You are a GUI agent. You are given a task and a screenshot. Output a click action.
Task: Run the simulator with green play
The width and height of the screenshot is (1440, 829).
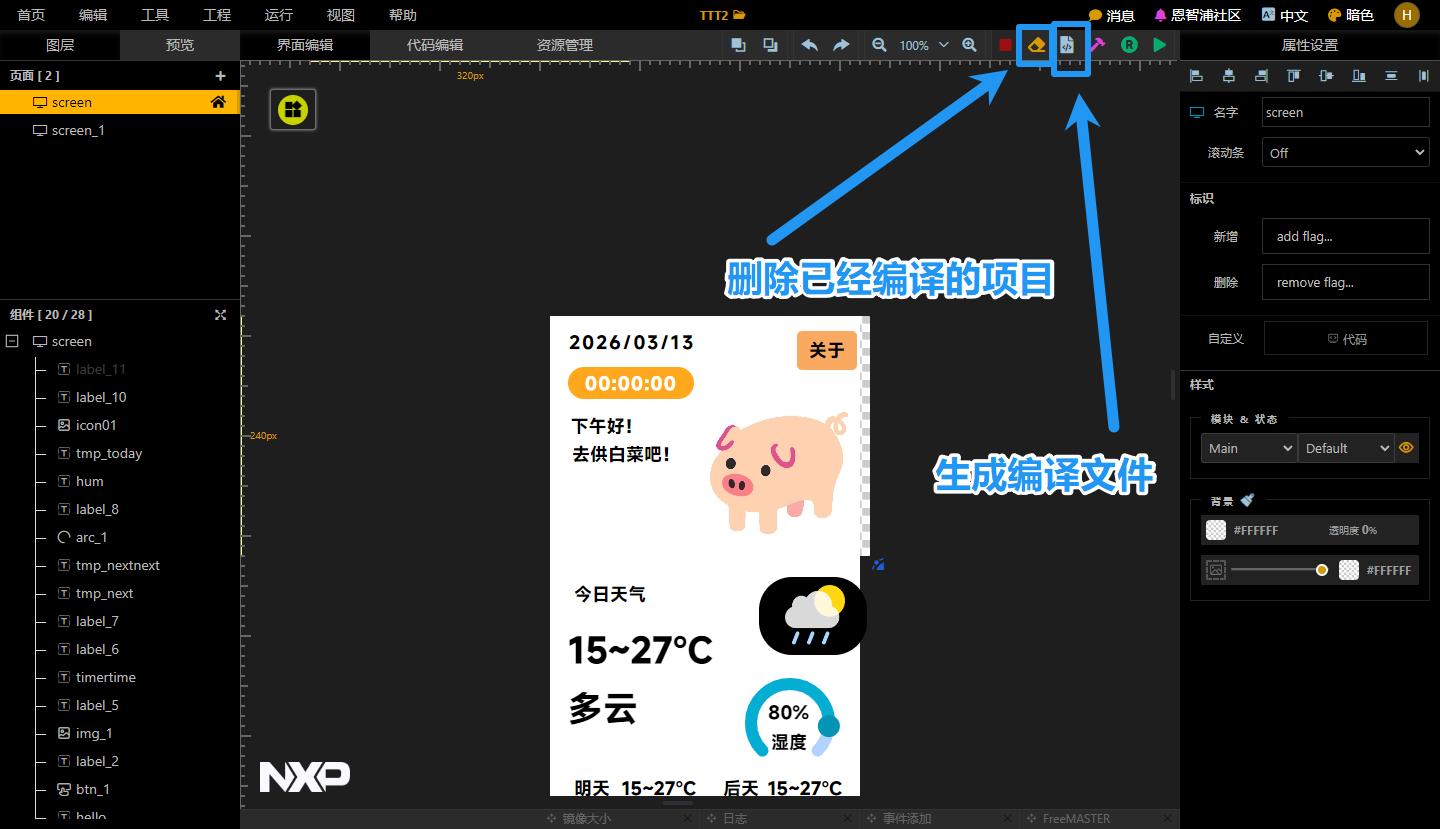pos(1160,45)
